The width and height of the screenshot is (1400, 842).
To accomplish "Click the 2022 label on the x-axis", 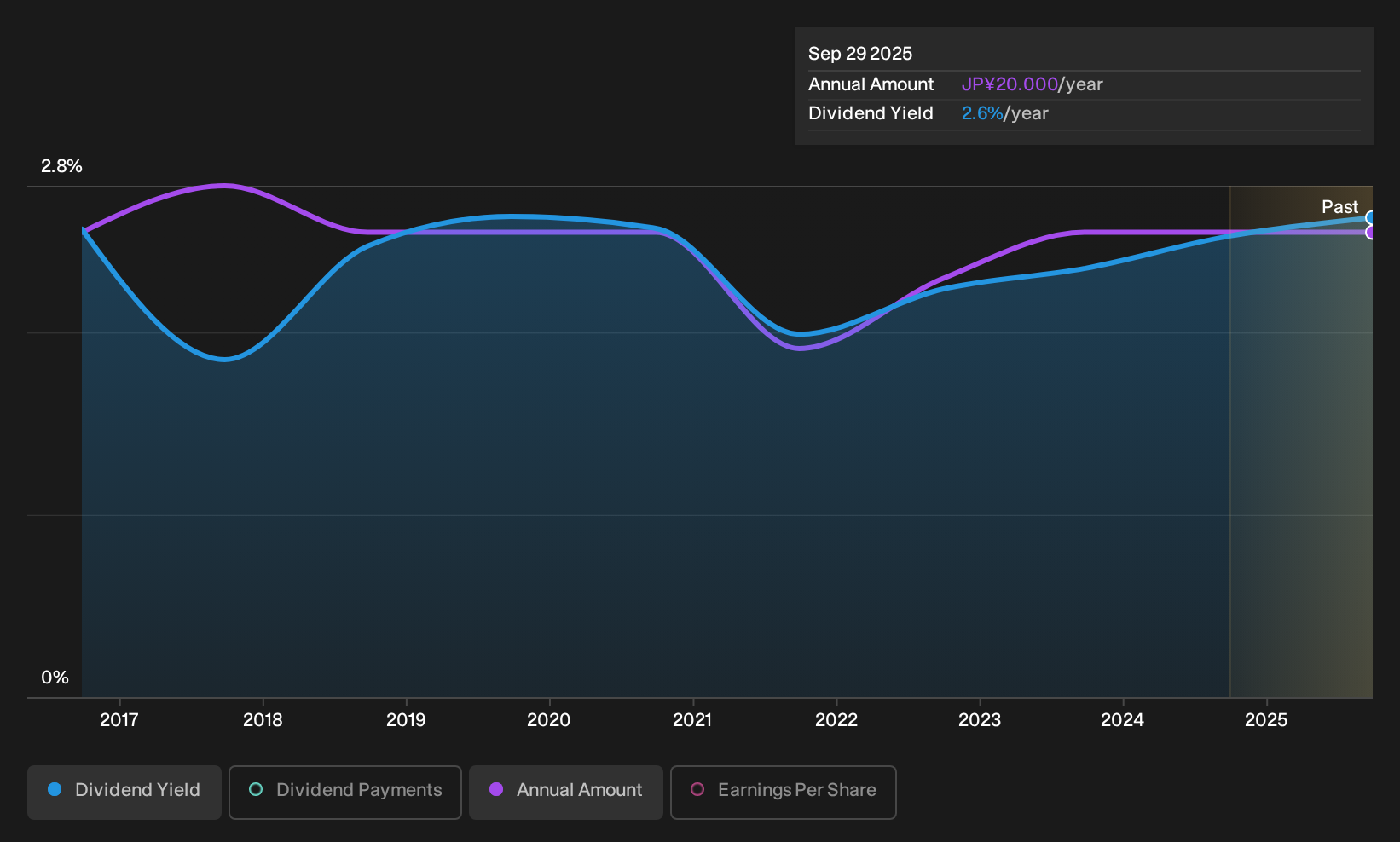I will [836, 720].
